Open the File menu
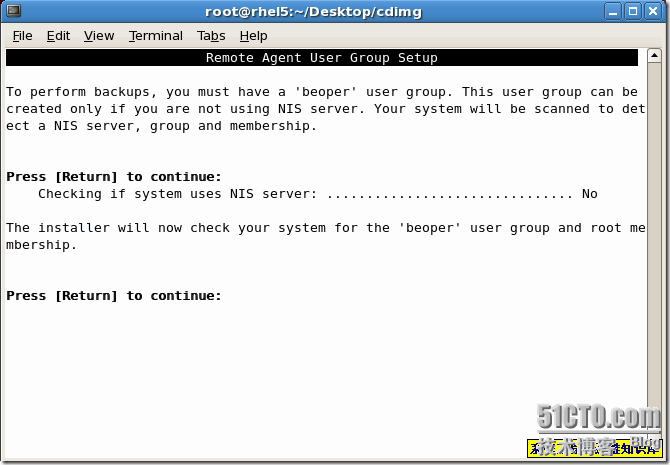Image resolution: width=670 pixels, height=465 pixels. coord(22,36)
